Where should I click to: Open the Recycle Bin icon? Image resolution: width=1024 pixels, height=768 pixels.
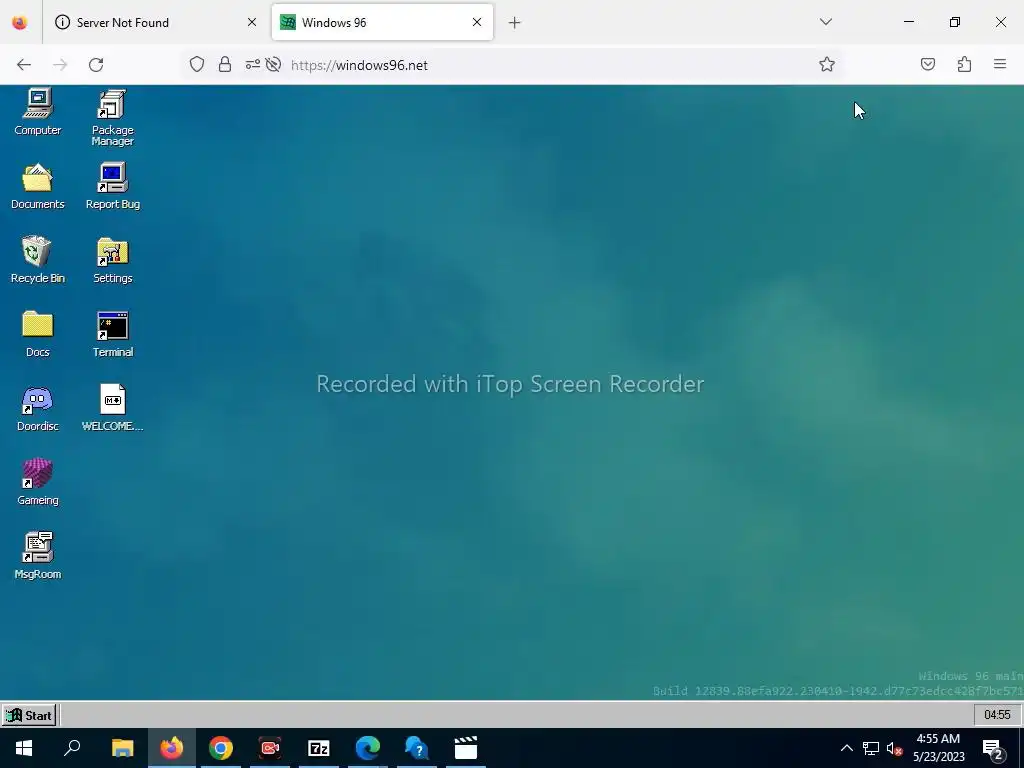[38, 260]
